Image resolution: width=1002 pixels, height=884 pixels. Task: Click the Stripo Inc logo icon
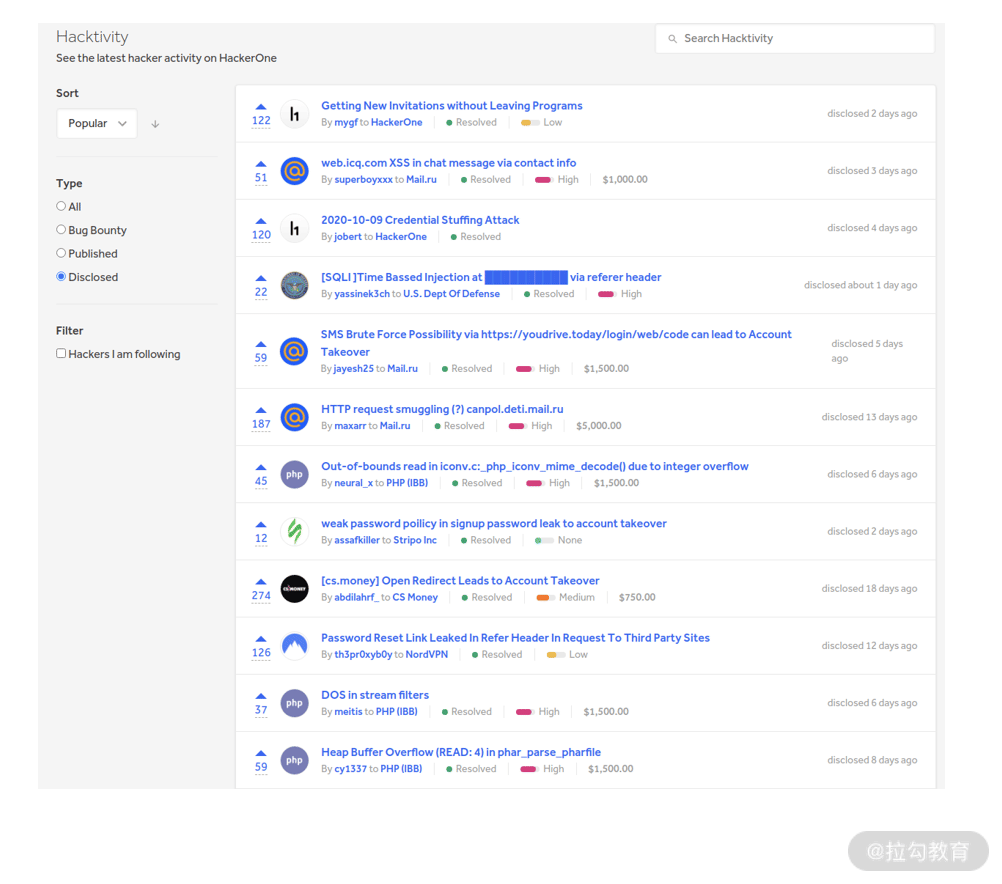tap(295, 531)
